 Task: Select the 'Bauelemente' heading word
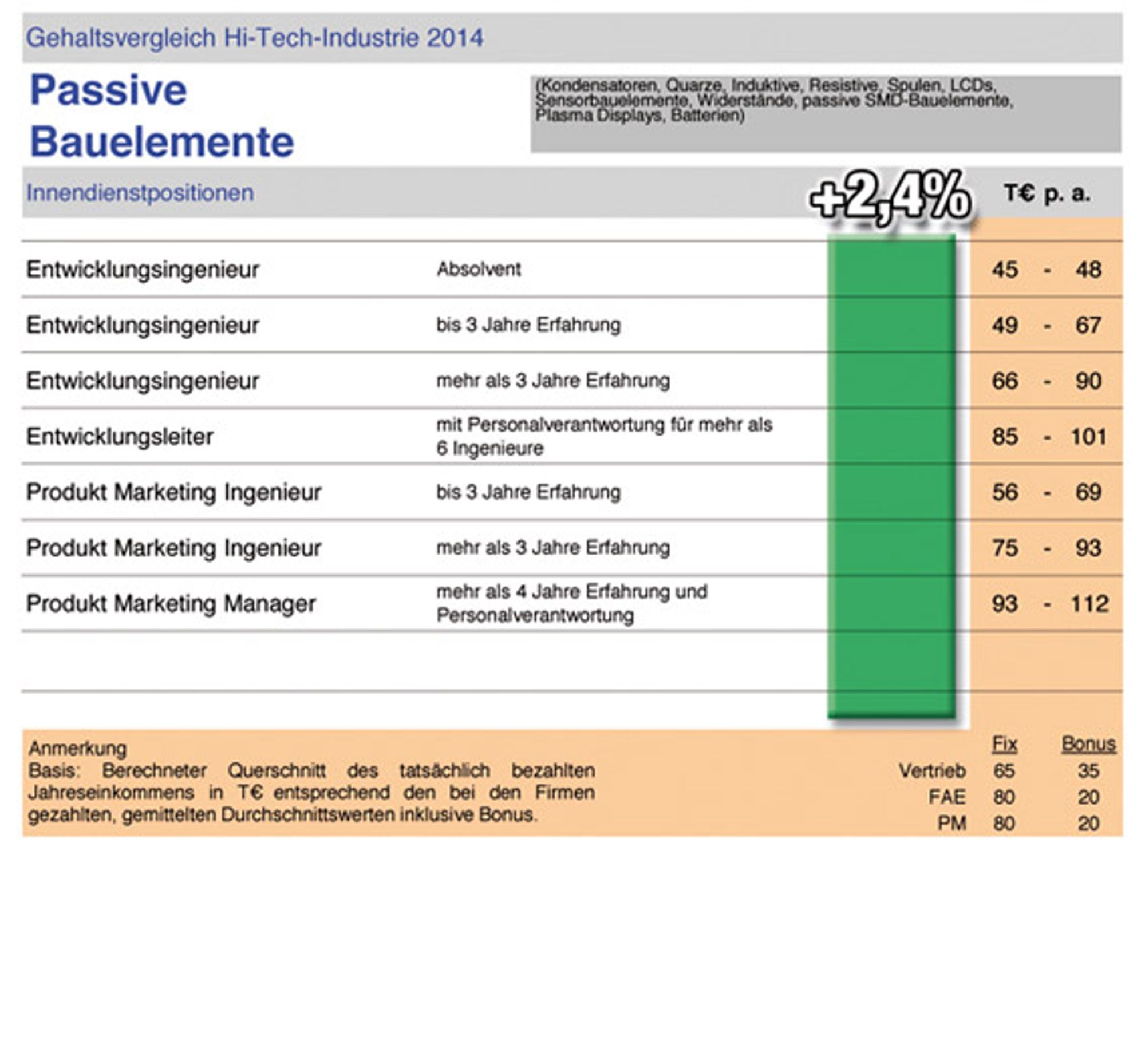click(x=162, y=142)
